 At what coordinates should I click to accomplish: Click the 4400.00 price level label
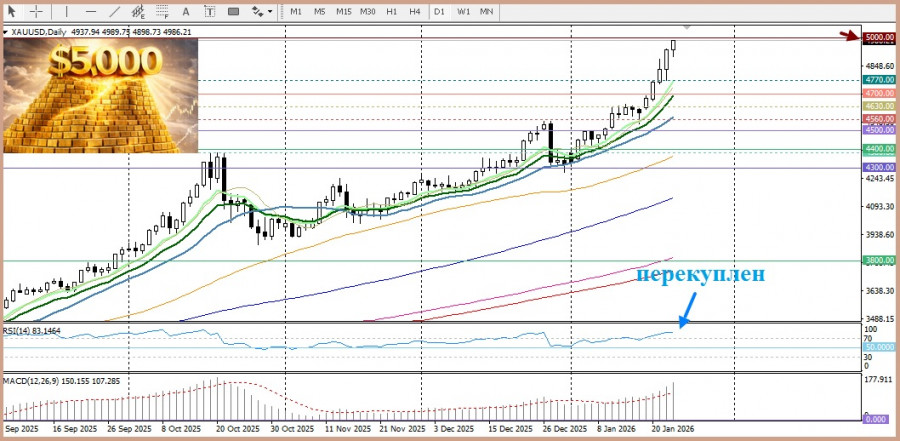[x=880, y=149]
